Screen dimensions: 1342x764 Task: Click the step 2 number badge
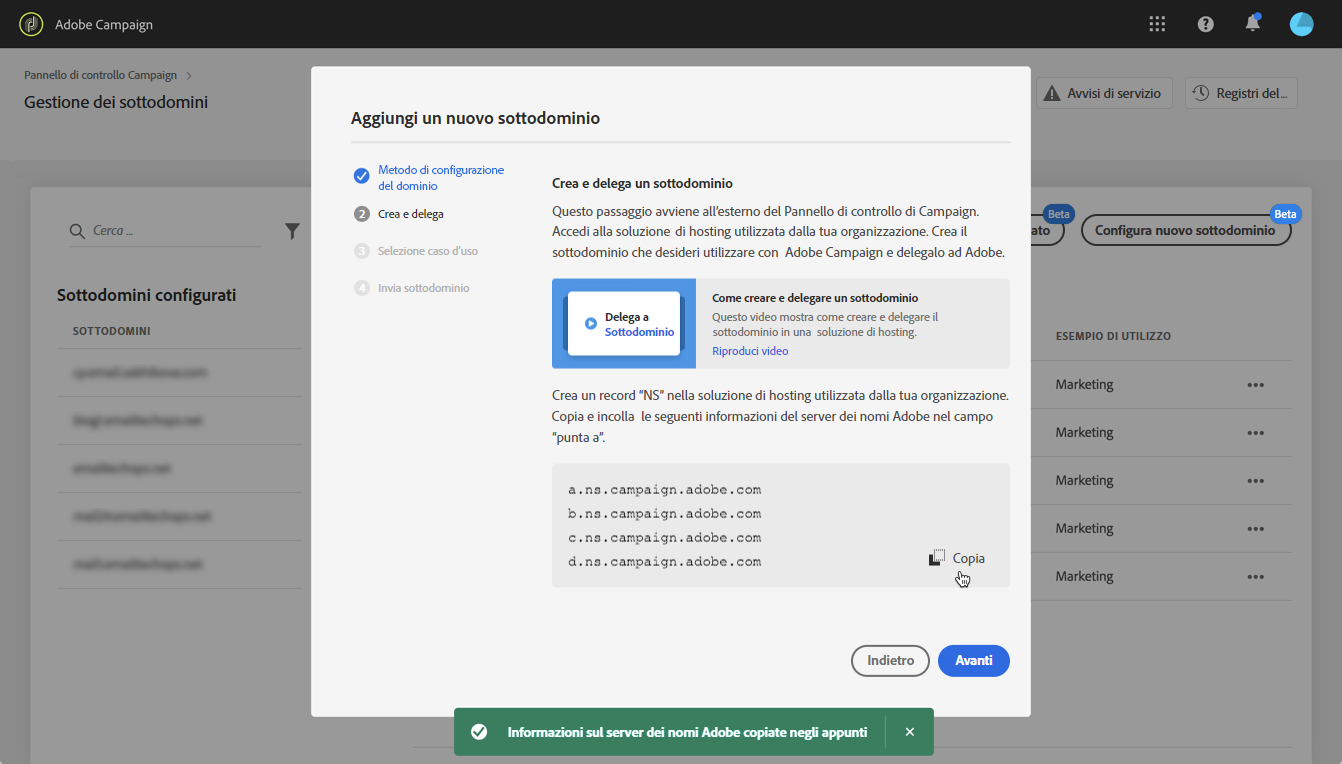[x=362, y=214]
